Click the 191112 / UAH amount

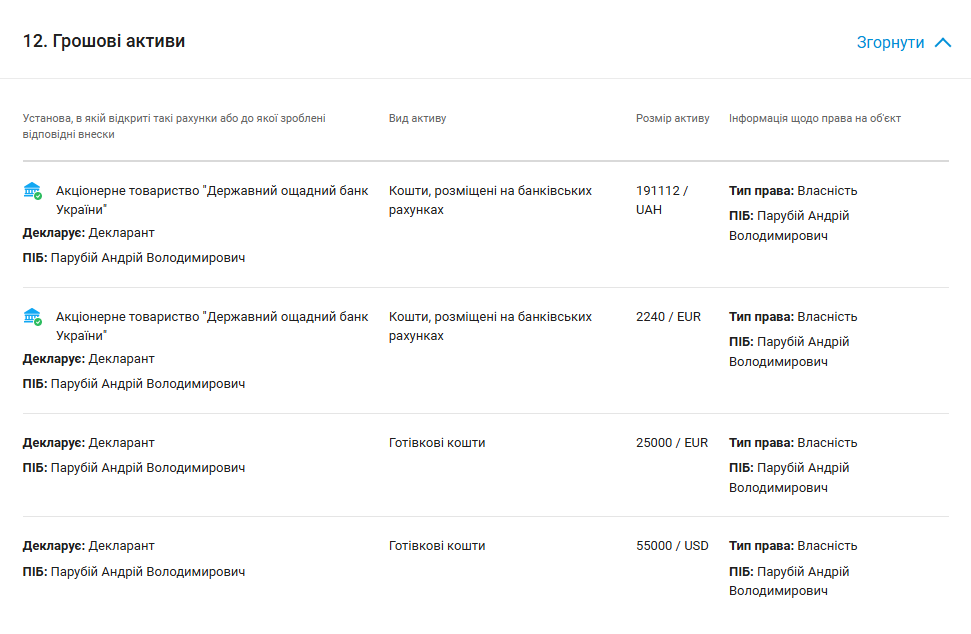click(662, 200)
